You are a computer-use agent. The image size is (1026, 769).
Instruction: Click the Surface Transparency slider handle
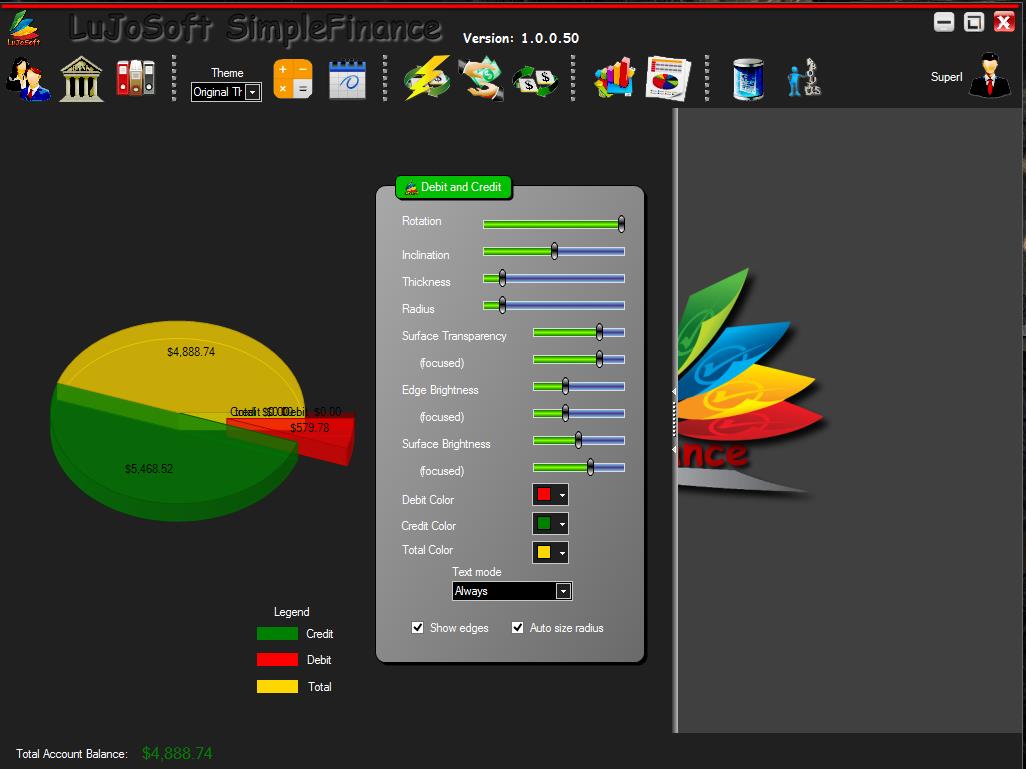(599, 332)
